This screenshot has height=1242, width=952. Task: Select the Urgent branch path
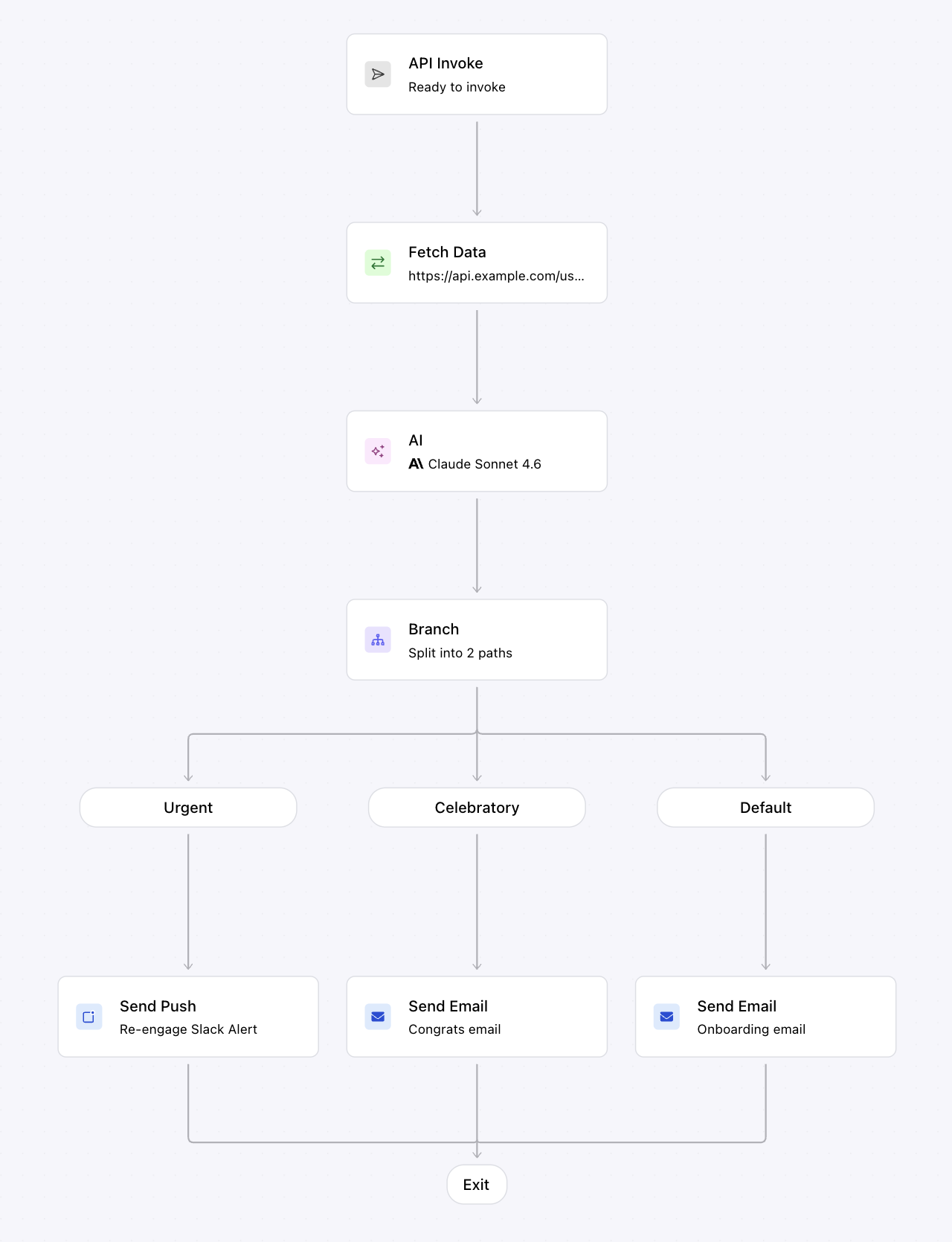coord(188,808)
